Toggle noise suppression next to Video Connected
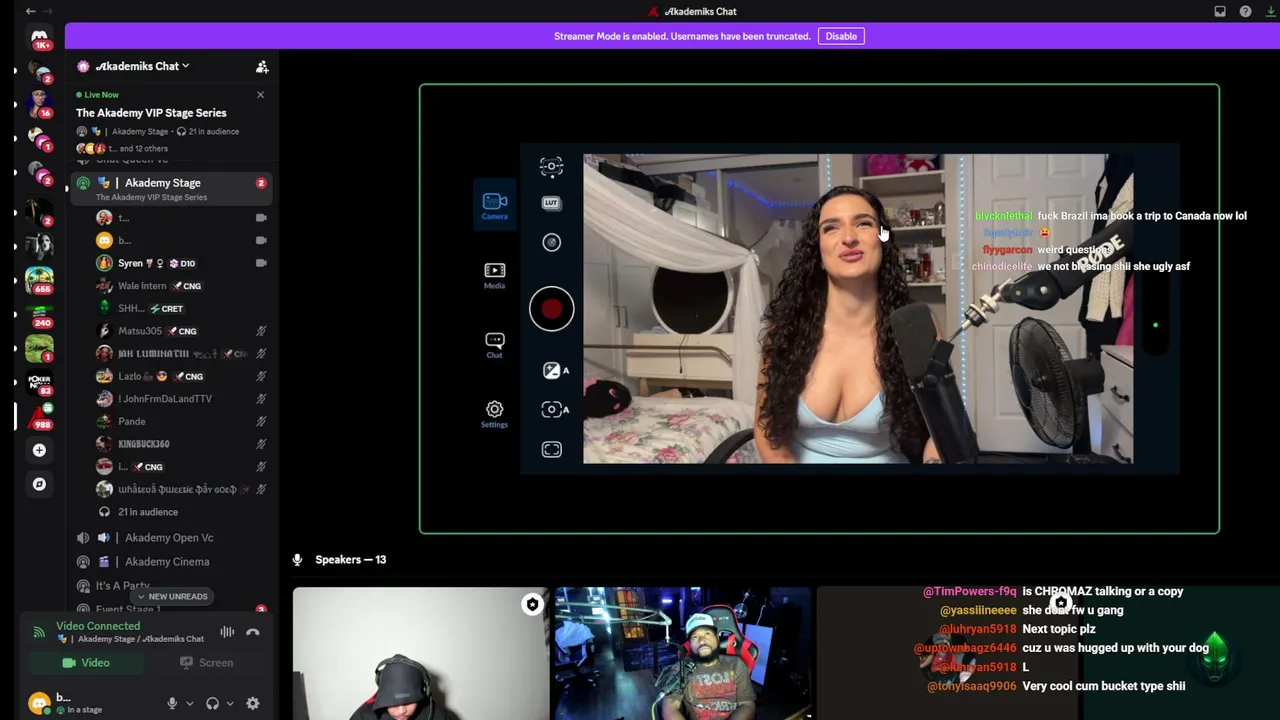Viewport: 1280px width, 720px height. pyautogui.click(x=227, y=632)
